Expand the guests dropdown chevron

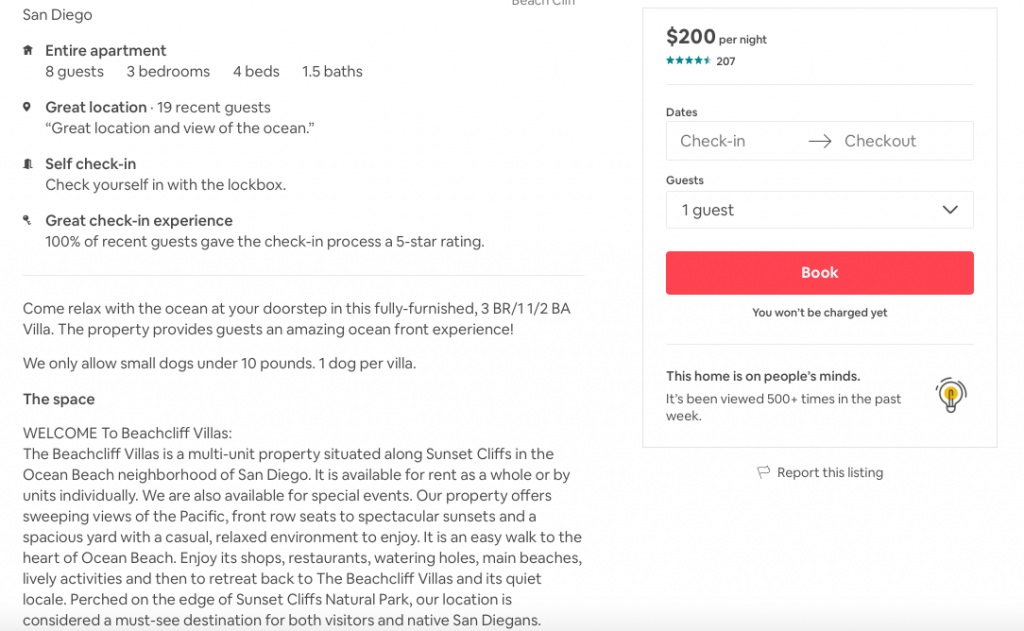[x=950, y=210]
